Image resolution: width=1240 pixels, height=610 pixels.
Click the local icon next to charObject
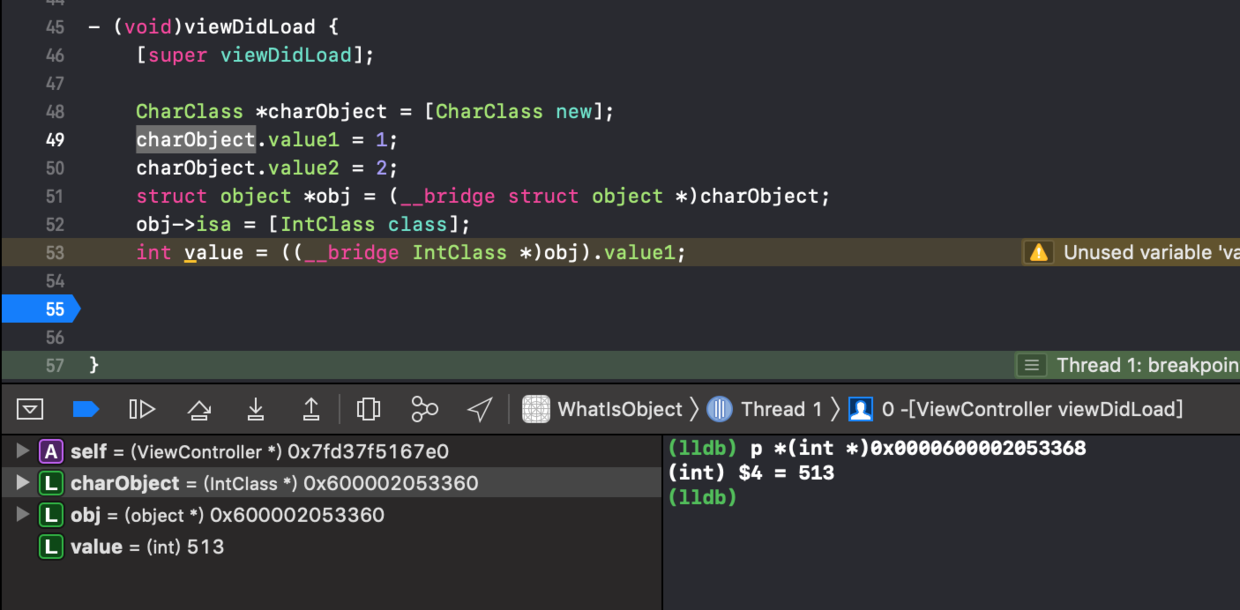point(51,483)
